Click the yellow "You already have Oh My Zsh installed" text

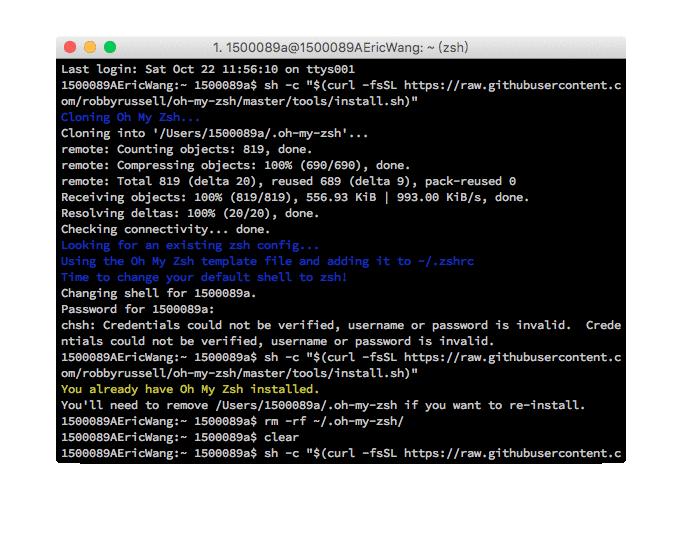pyautogui.click(x=190, y=389)
